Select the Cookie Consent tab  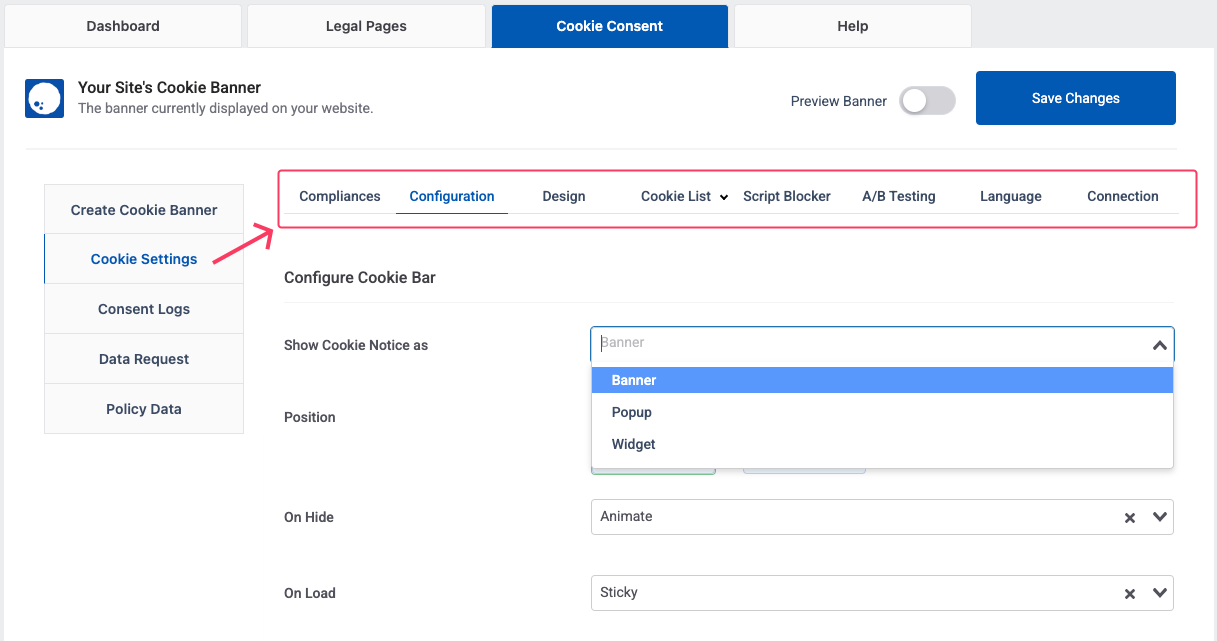coord(610,26)
